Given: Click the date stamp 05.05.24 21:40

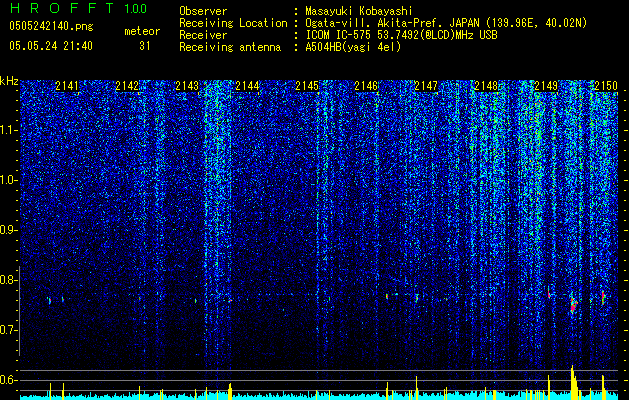Looking at the screenshot, I should tap(51, 46).
